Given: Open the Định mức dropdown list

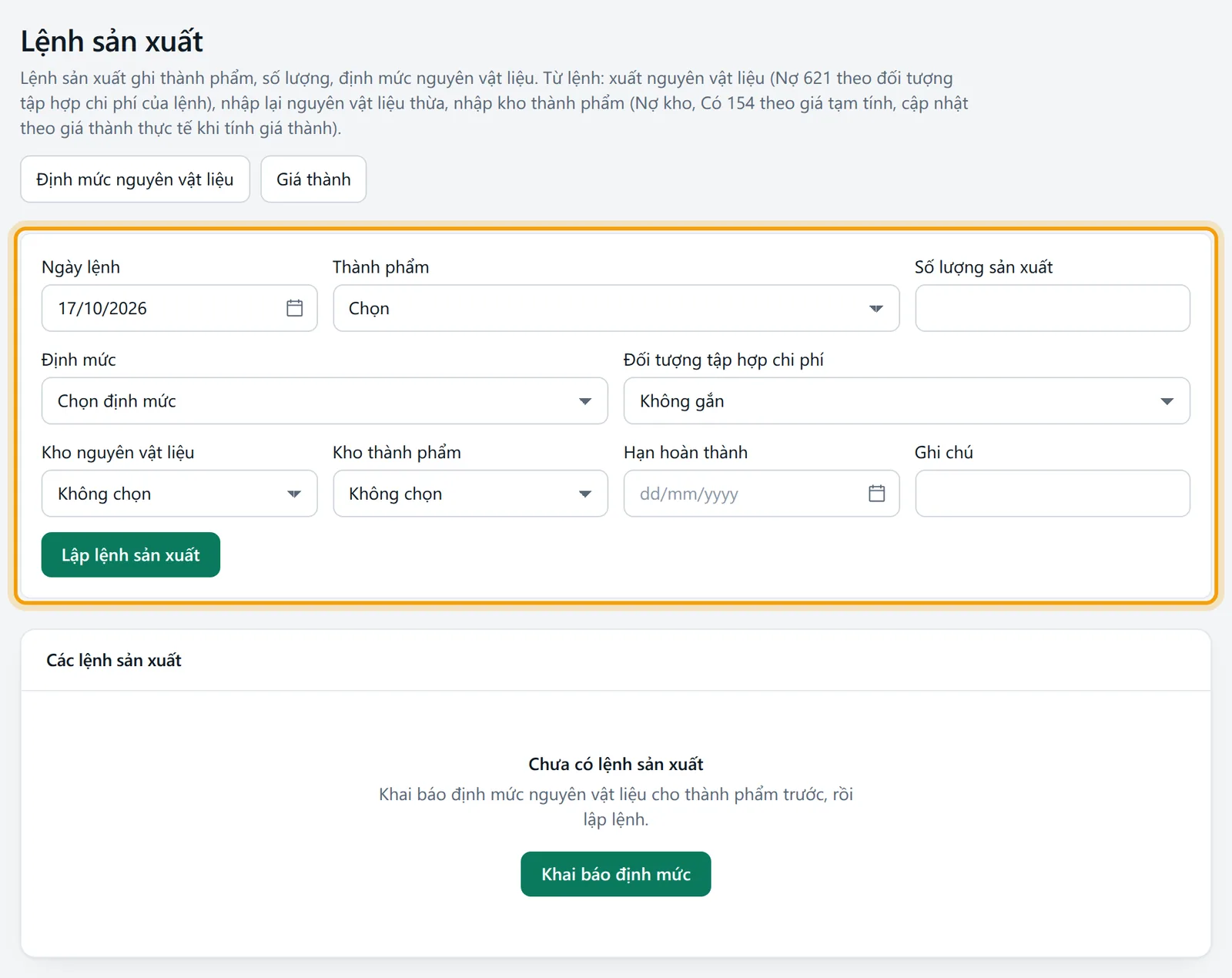Looking at the screenshot, I should pos(324,400).
